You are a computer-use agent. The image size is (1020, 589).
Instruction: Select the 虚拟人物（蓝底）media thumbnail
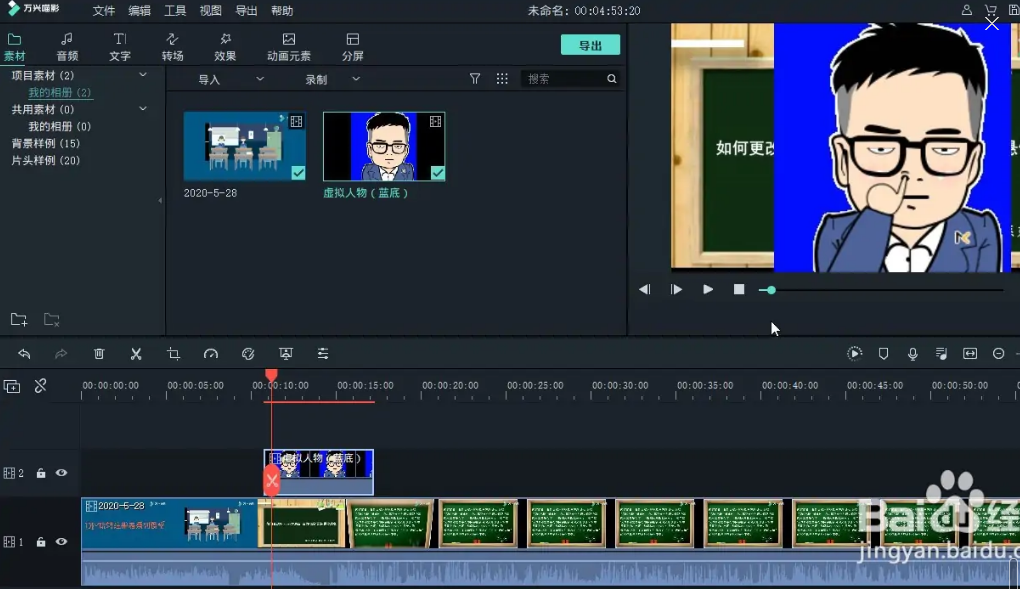point(384,146)
